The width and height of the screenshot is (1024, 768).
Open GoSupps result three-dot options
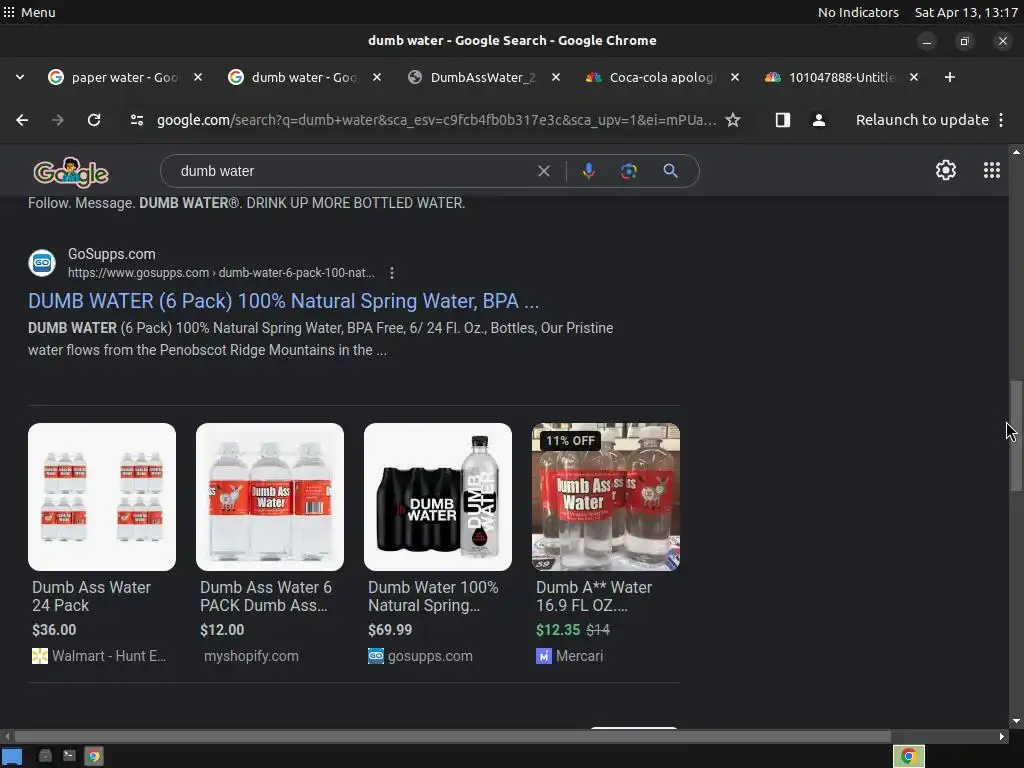tap(392, 273)
